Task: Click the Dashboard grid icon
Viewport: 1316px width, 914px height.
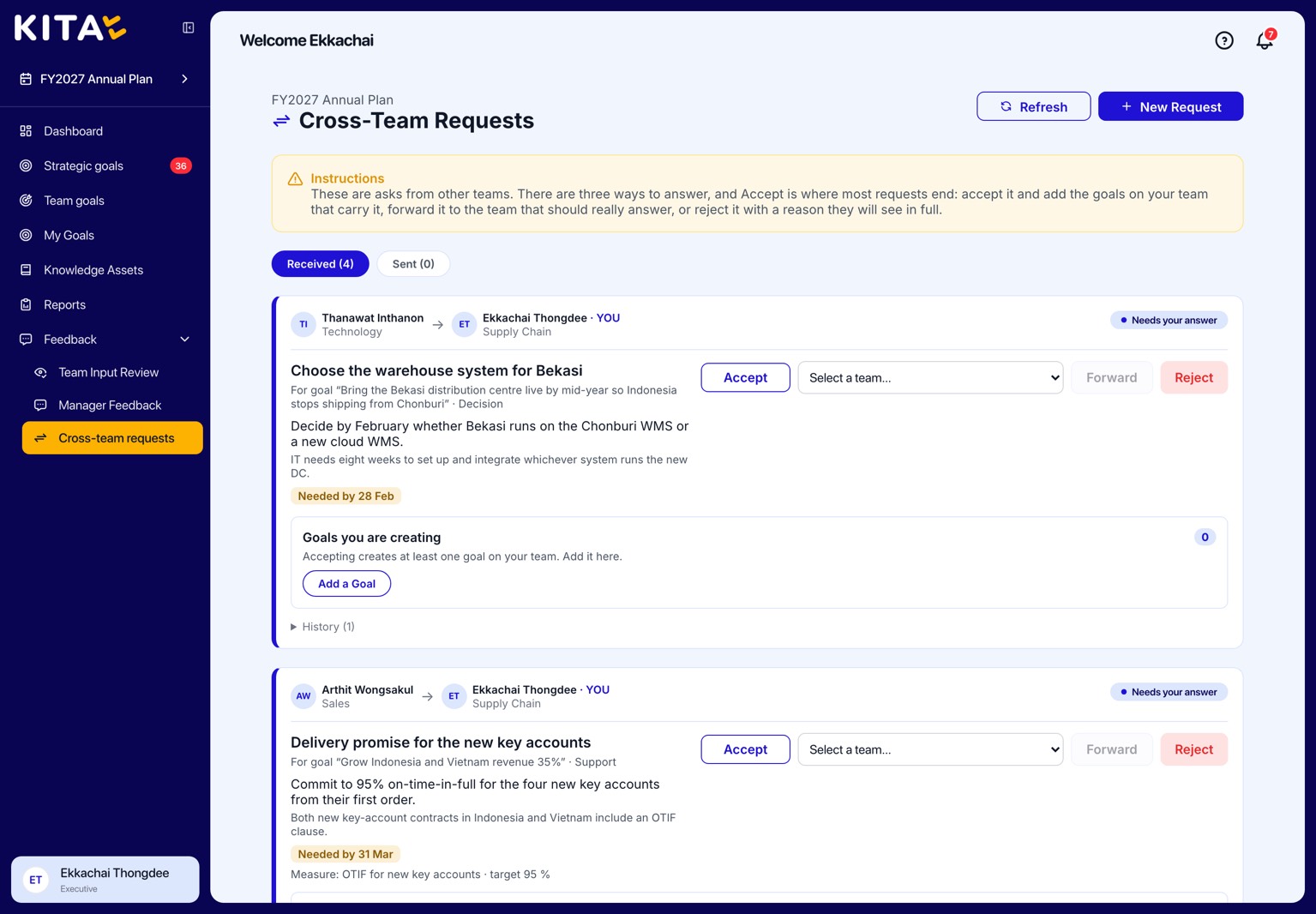Action: 26,131
